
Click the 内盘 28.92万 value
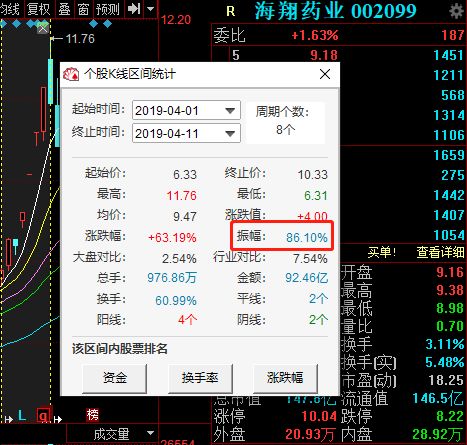click(x=438, y=434)
